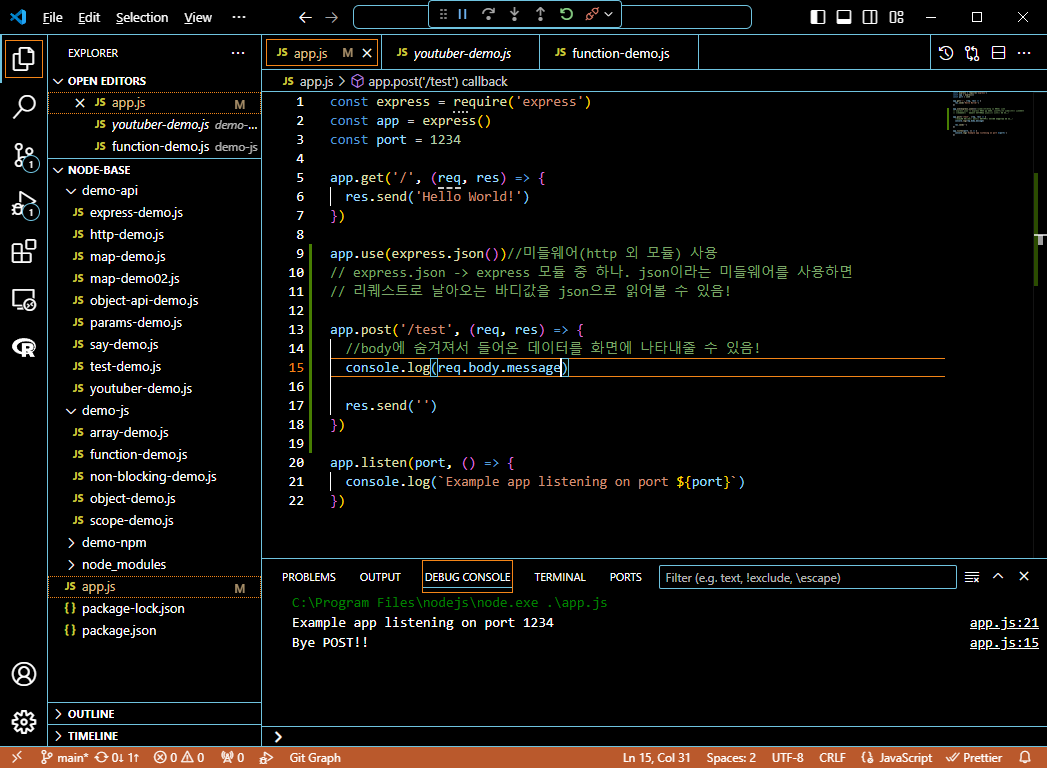Click debug Step Out button
Viewport: 1047px width, 768px height.
(540, 14)
